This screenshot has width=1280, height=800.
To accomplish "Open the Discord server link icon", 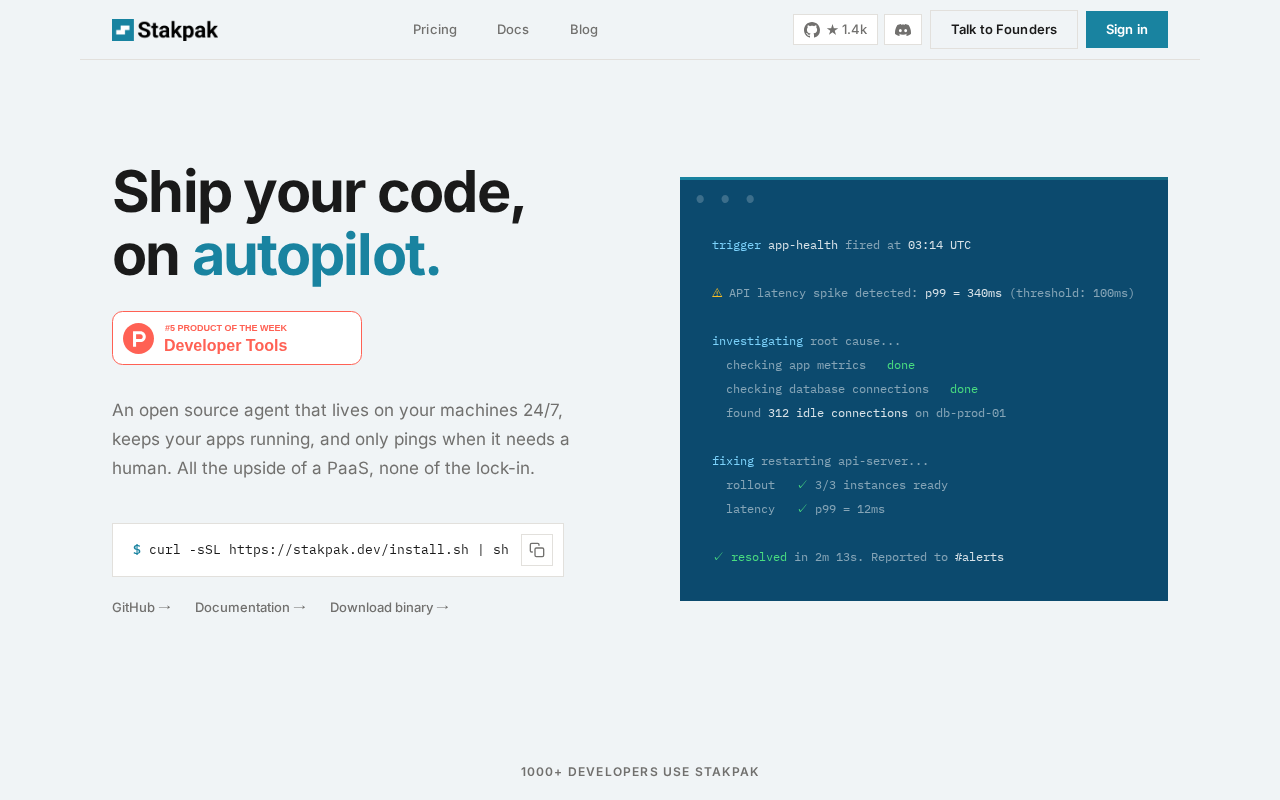I will (903, 30).
